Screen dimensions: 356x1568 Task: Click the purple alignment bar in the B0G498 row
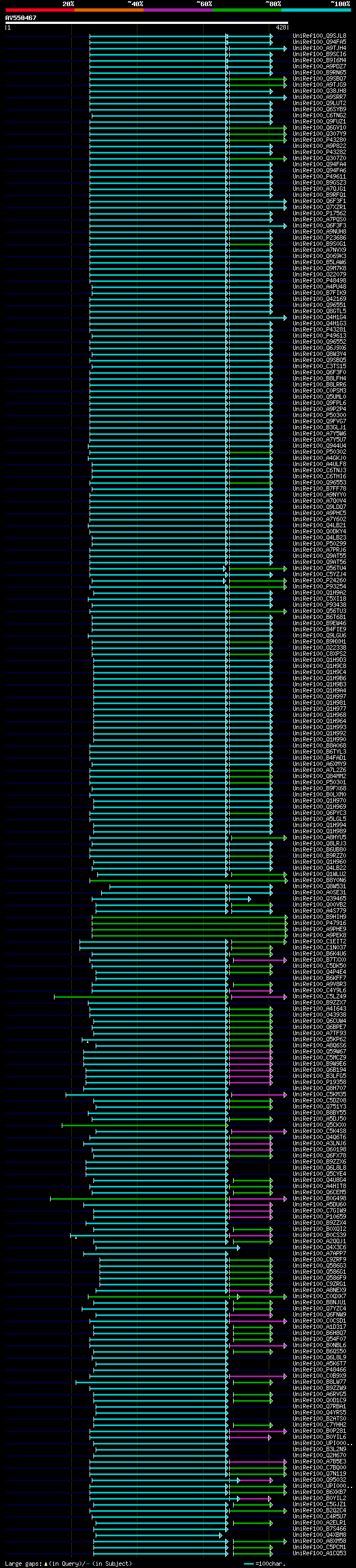(258, 1199)
